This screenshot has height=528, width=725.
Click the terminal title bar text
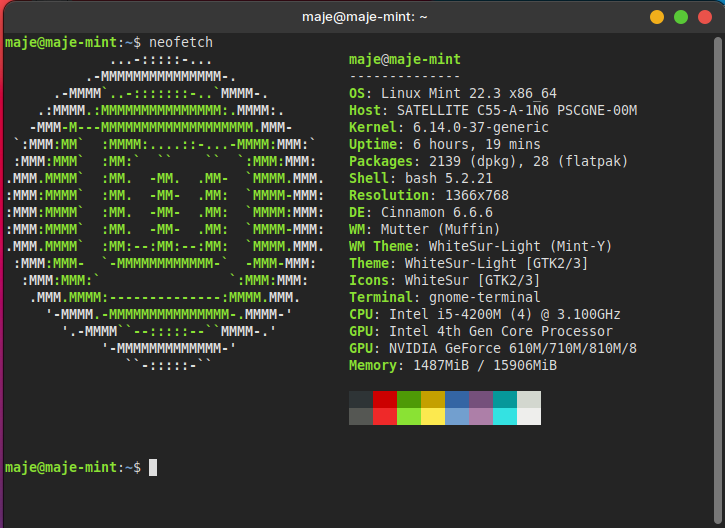tap(363, 17)
